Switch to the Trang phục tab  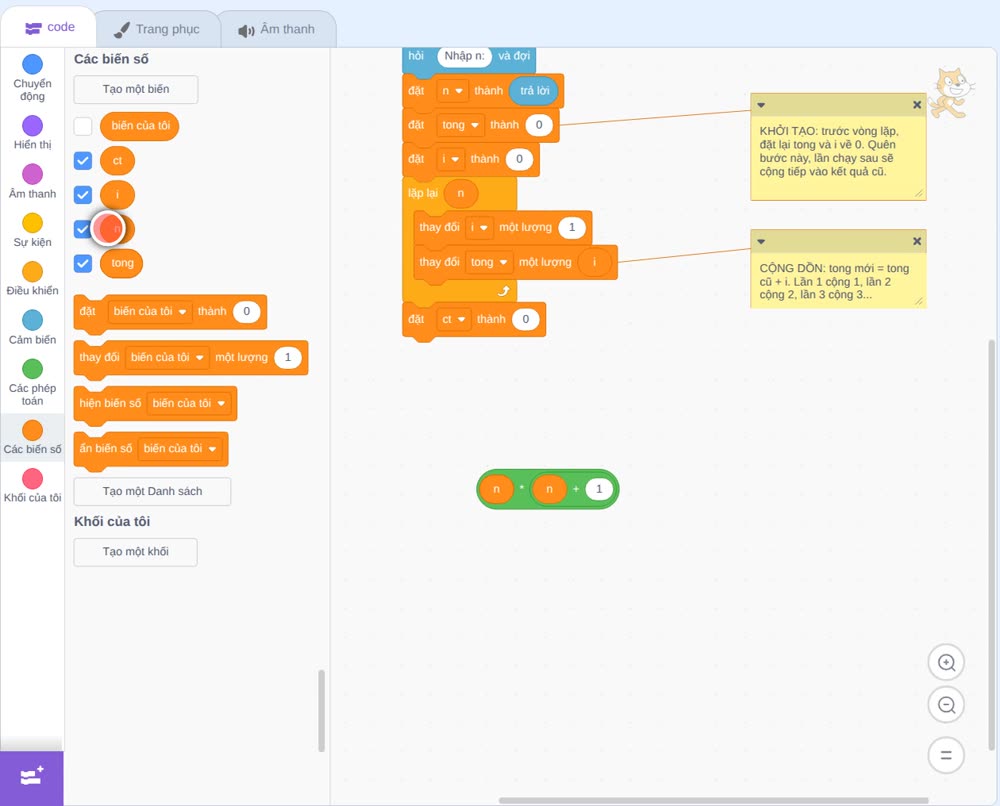(157, 29)
